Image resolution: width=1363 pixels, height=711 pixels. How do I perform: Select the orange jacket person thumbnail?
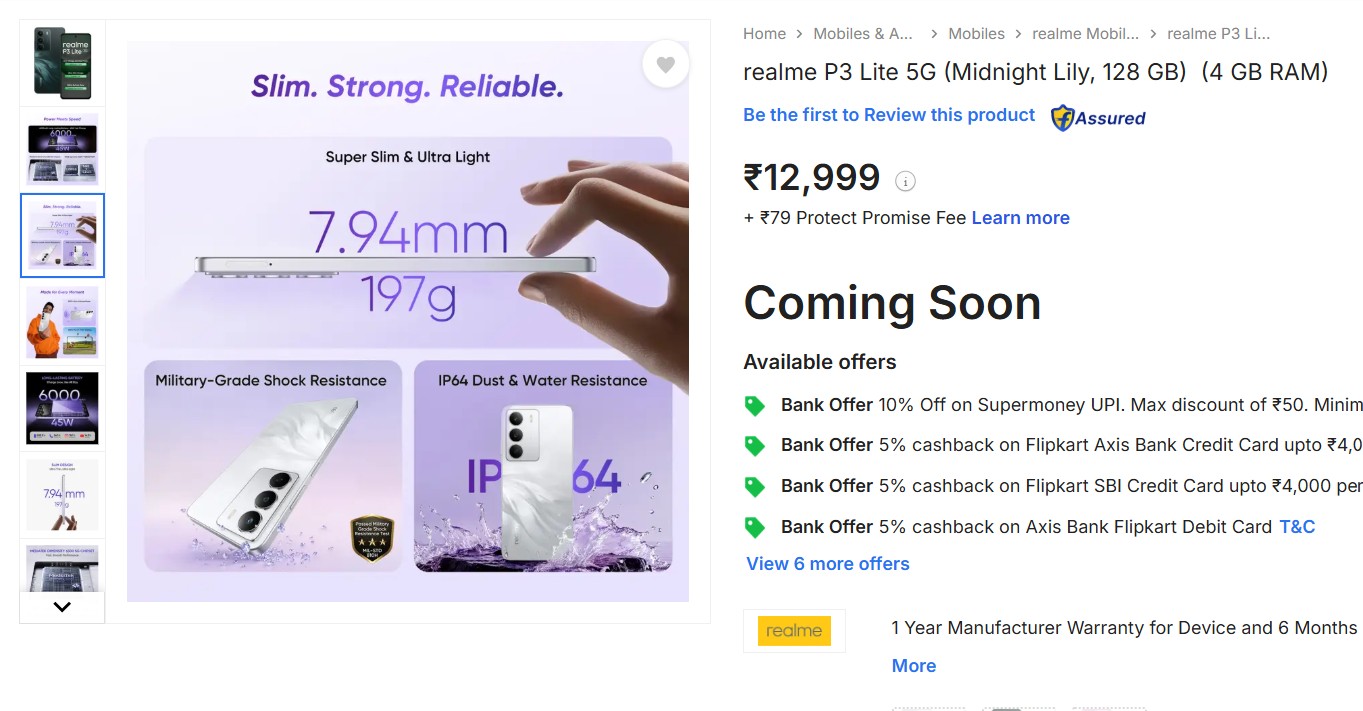click(x=62, y=322)
